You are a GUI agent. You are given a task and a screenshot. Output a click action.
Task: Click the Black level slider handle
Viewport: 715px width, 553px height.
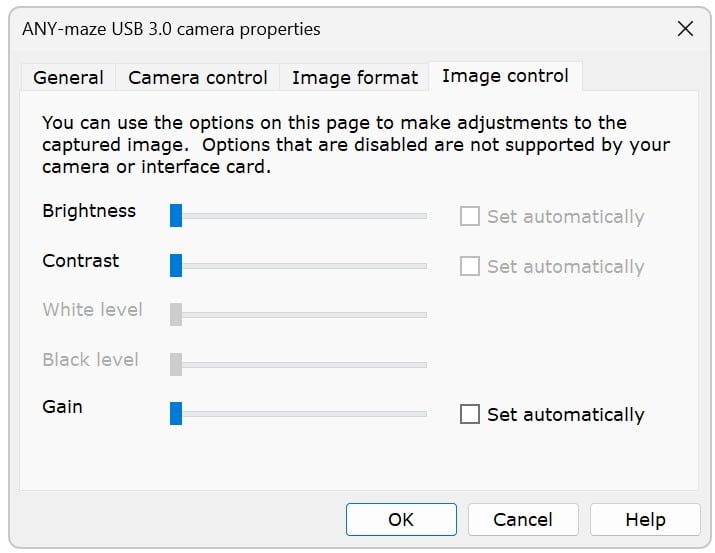176,364
